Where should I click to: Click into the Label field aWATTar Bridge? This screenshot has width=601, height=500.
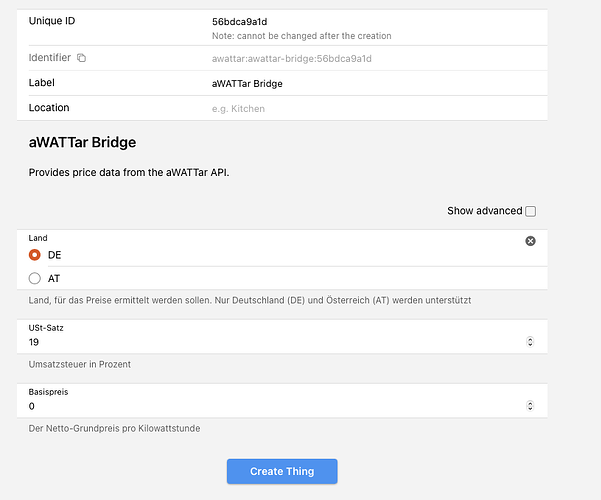[247, 84]
